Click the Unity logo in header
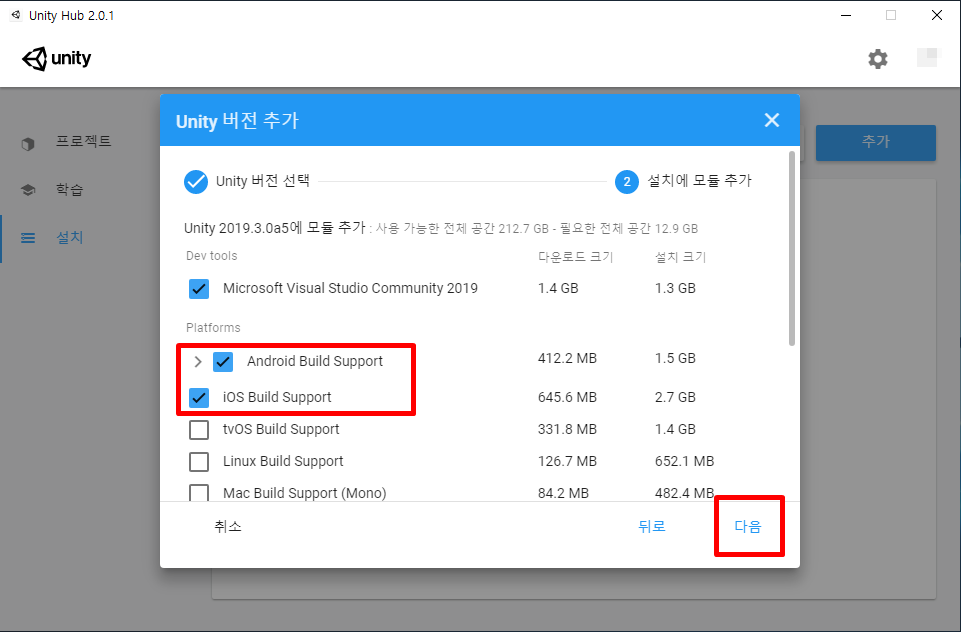961x632 pixels. pos(56,59)
